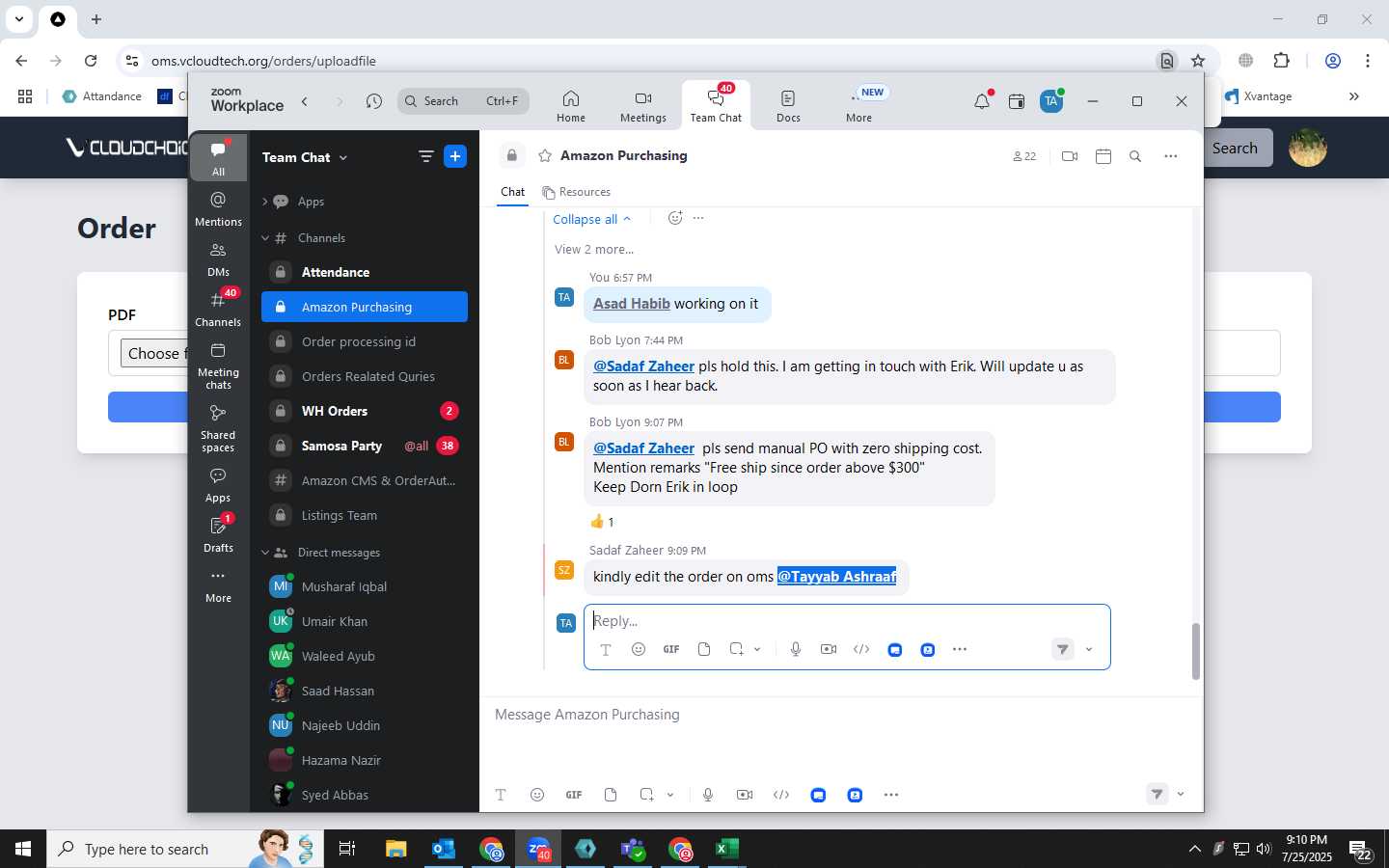Open Shared spaces in the sidebar
The image size is (1389, 868).
tap(218, 428)
